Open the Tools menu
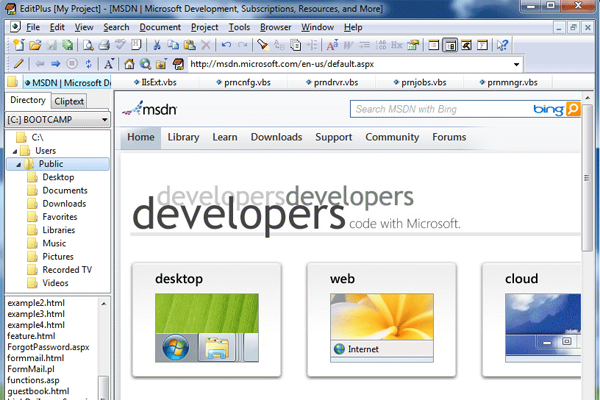The width and height of the screenshot is (600, 400). tap(239, 27)
